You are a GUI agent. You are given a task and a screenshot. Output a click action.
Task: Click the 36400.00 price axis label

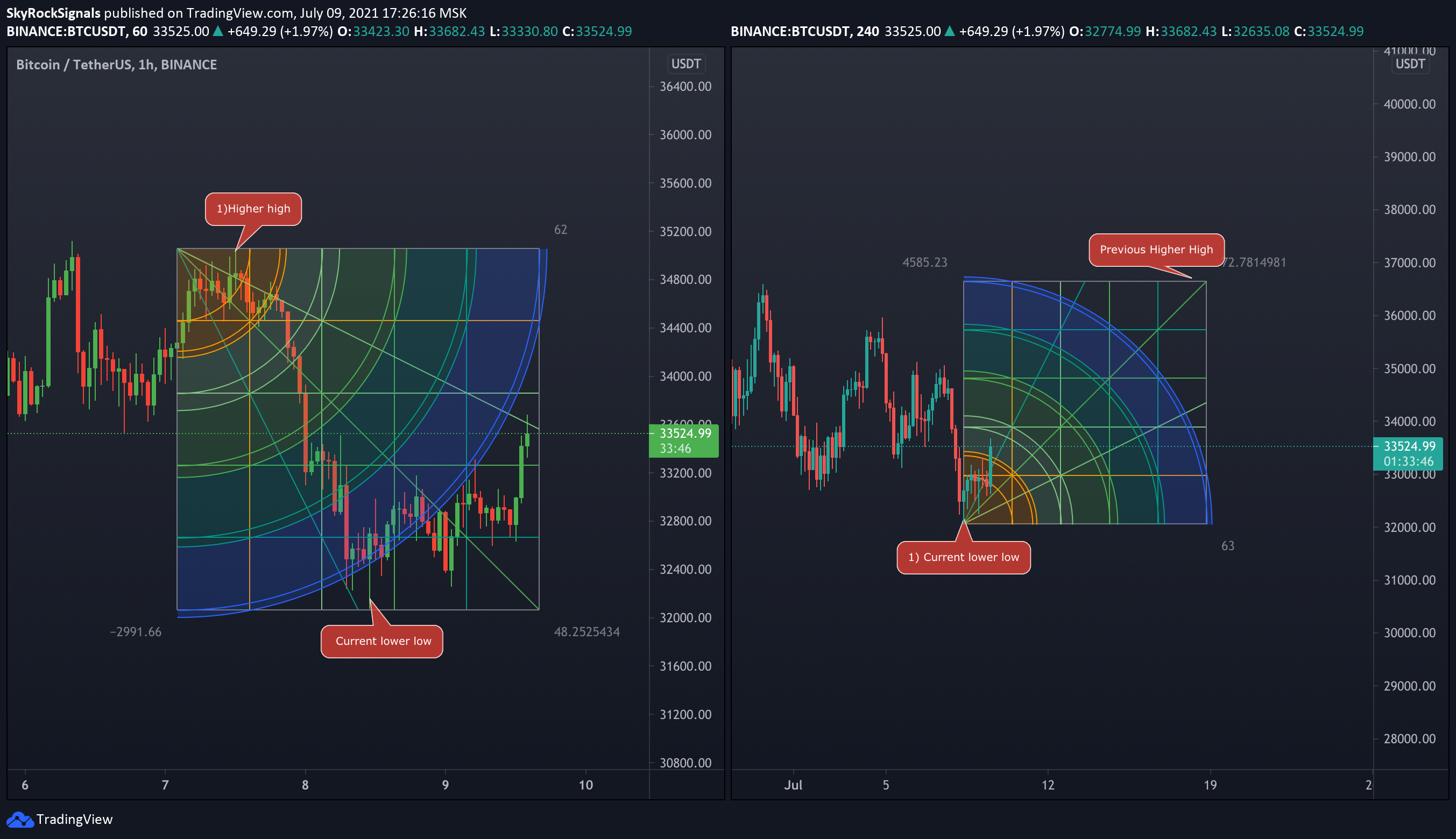click(x=685, y=87)
